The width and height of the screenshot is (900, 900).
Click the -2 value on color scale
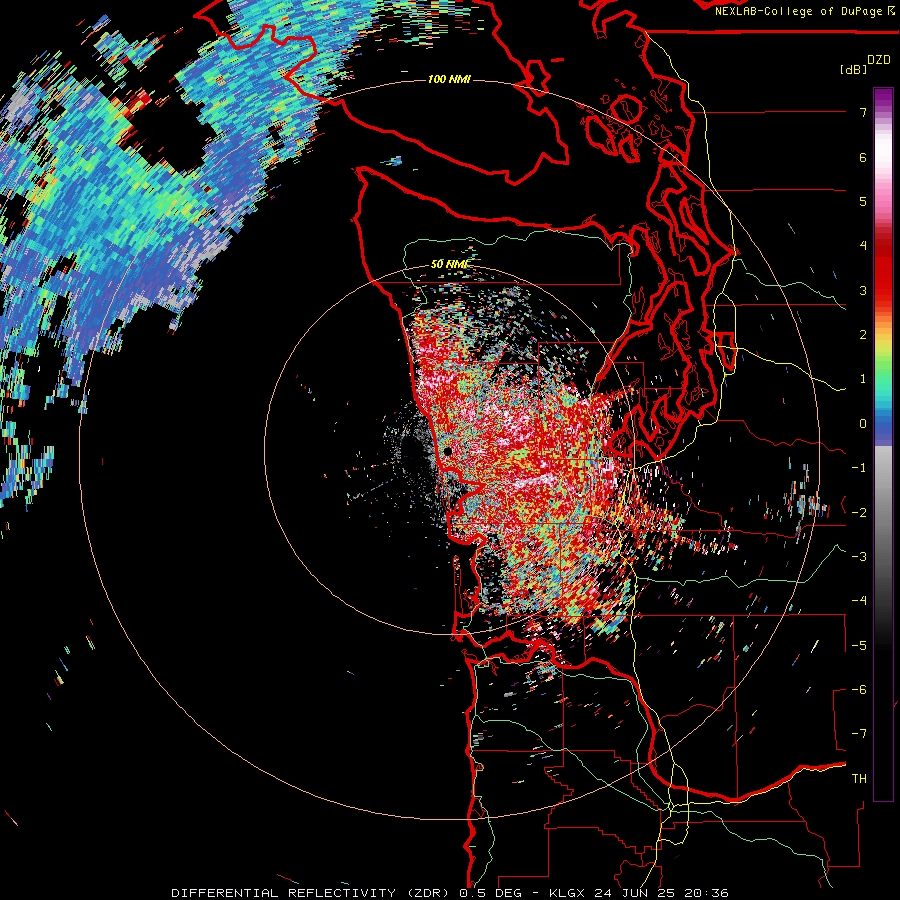click(859, 512)
